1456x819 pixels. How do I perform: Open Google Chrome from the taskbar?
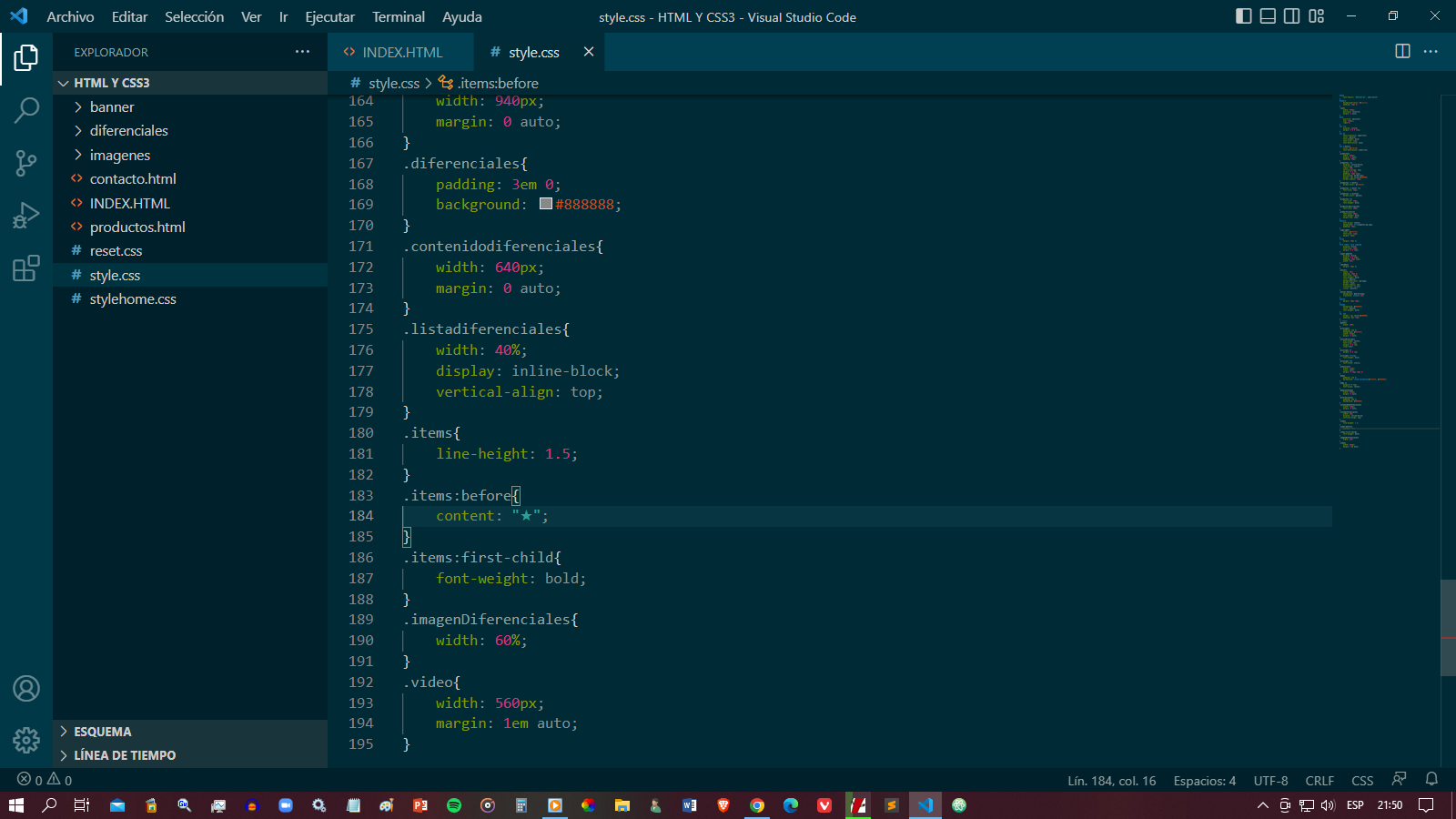coord(757,805)
